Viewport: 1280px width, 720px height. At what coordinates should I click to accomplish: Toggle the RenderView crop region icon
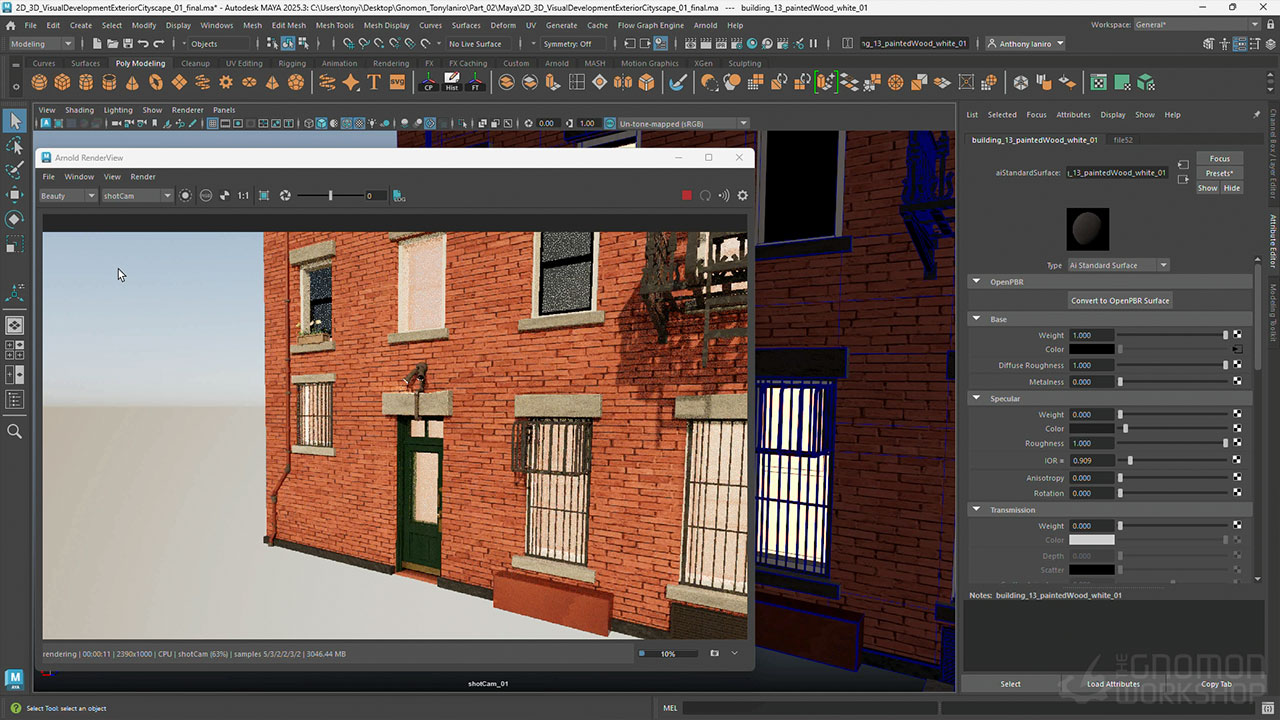(x=264, y=196)
